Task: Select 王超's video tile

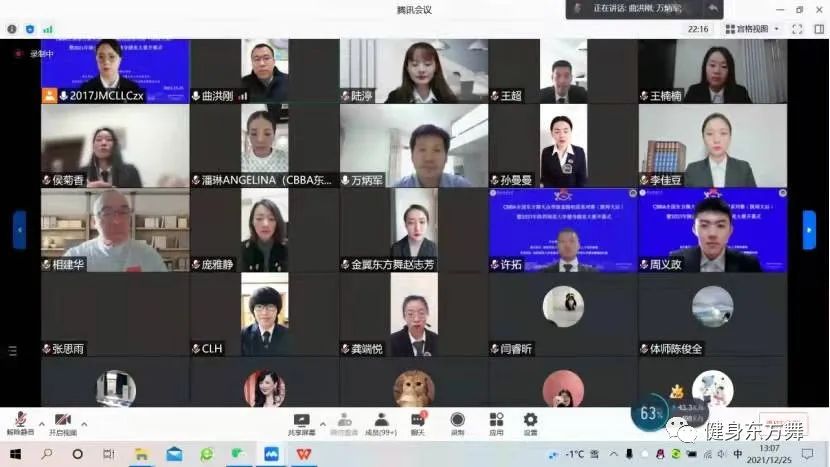Action: click(563, 71)
